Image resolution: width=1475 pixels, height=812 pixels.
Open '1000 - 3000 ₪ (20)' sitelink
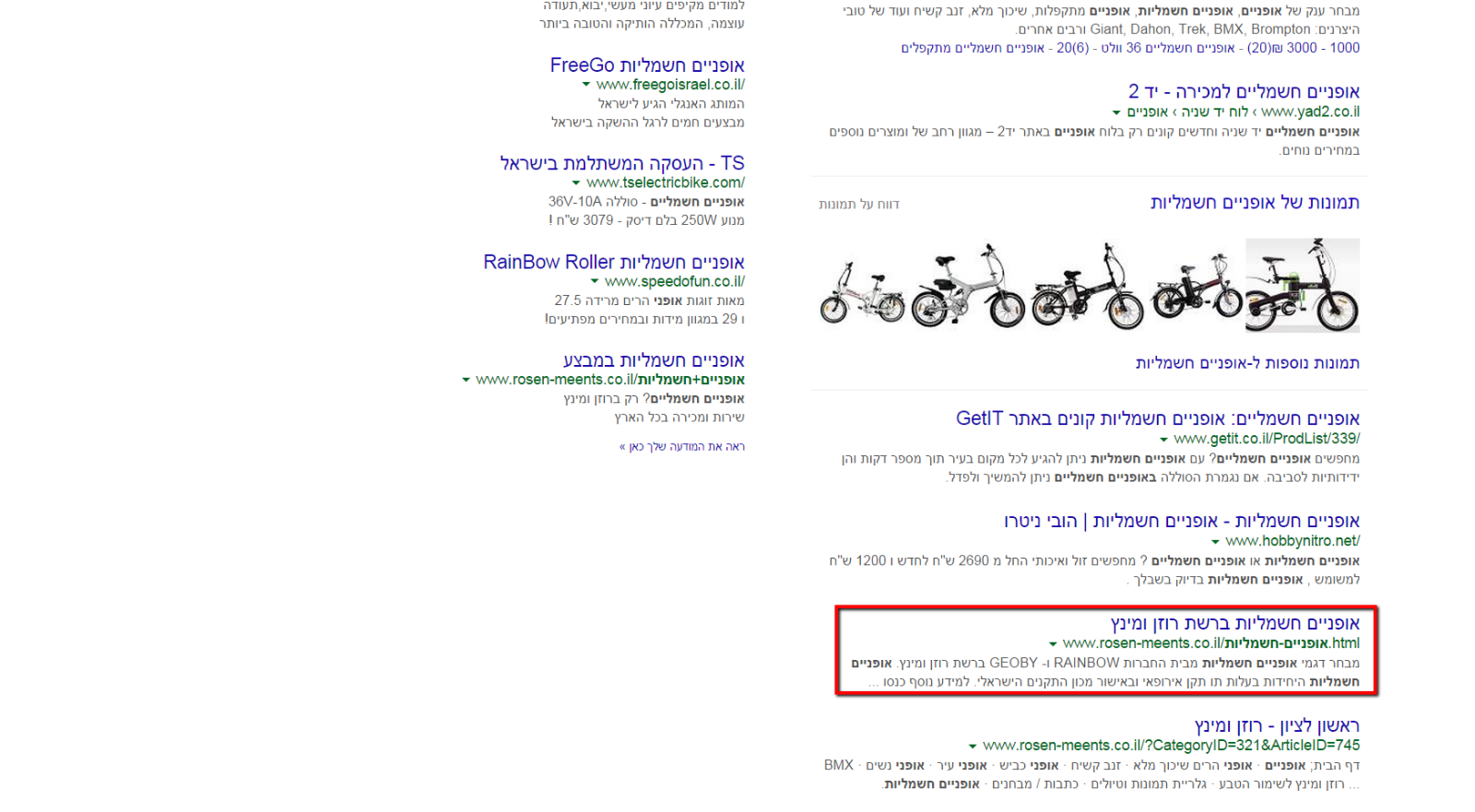(x=1304, y=48)
